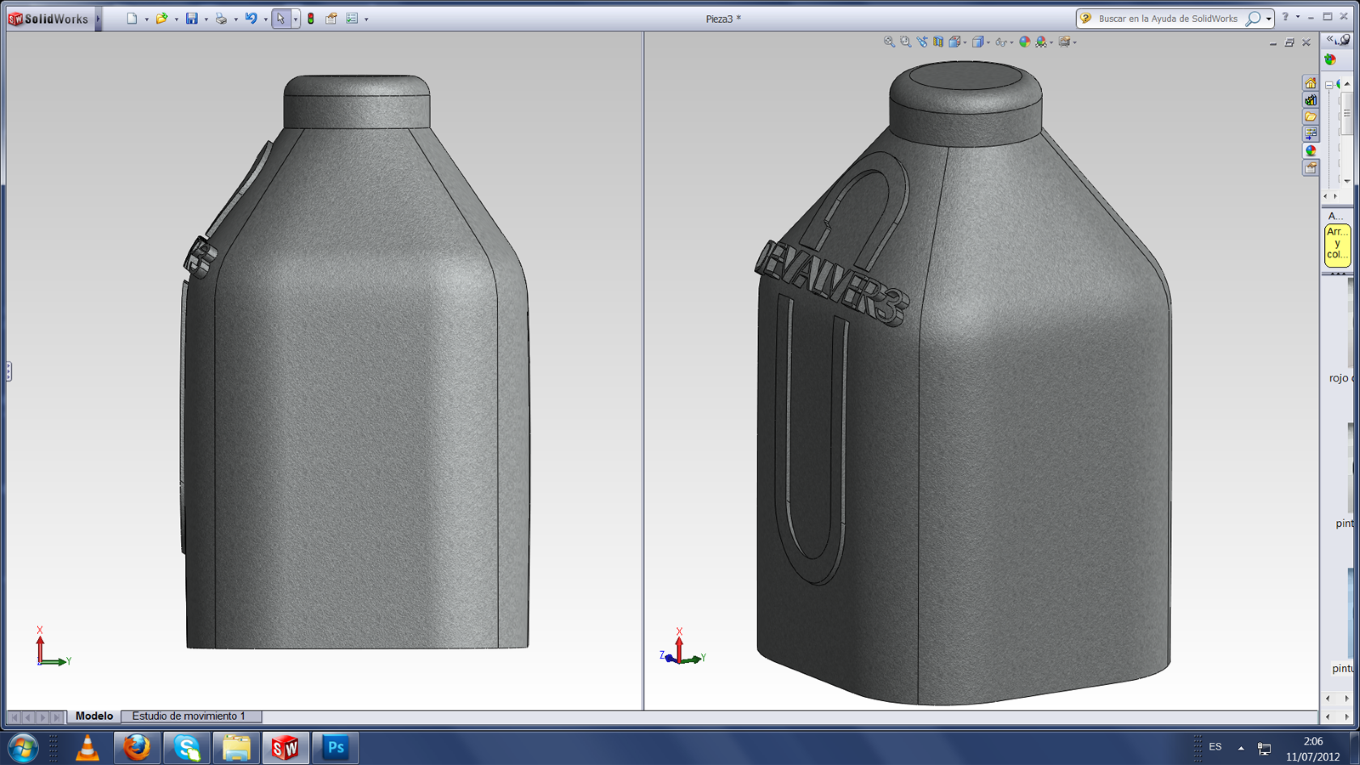Click the EVALVER3 embossed text on bottle
1360x765 pixels.
click(x=831, y=283)
